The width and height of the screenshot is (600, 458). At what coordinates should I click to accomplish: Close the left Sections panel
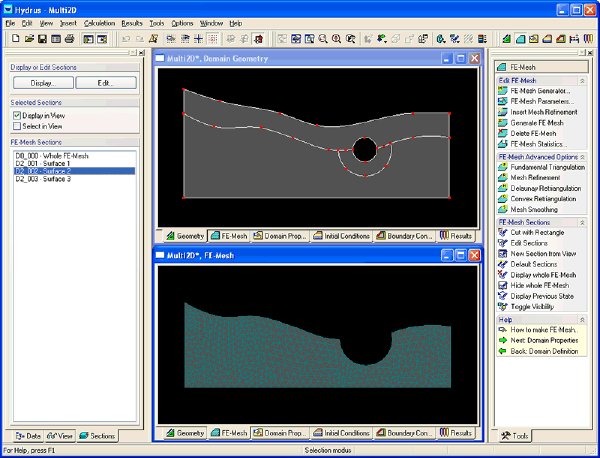pyautogui.click(x=141, y=53)
